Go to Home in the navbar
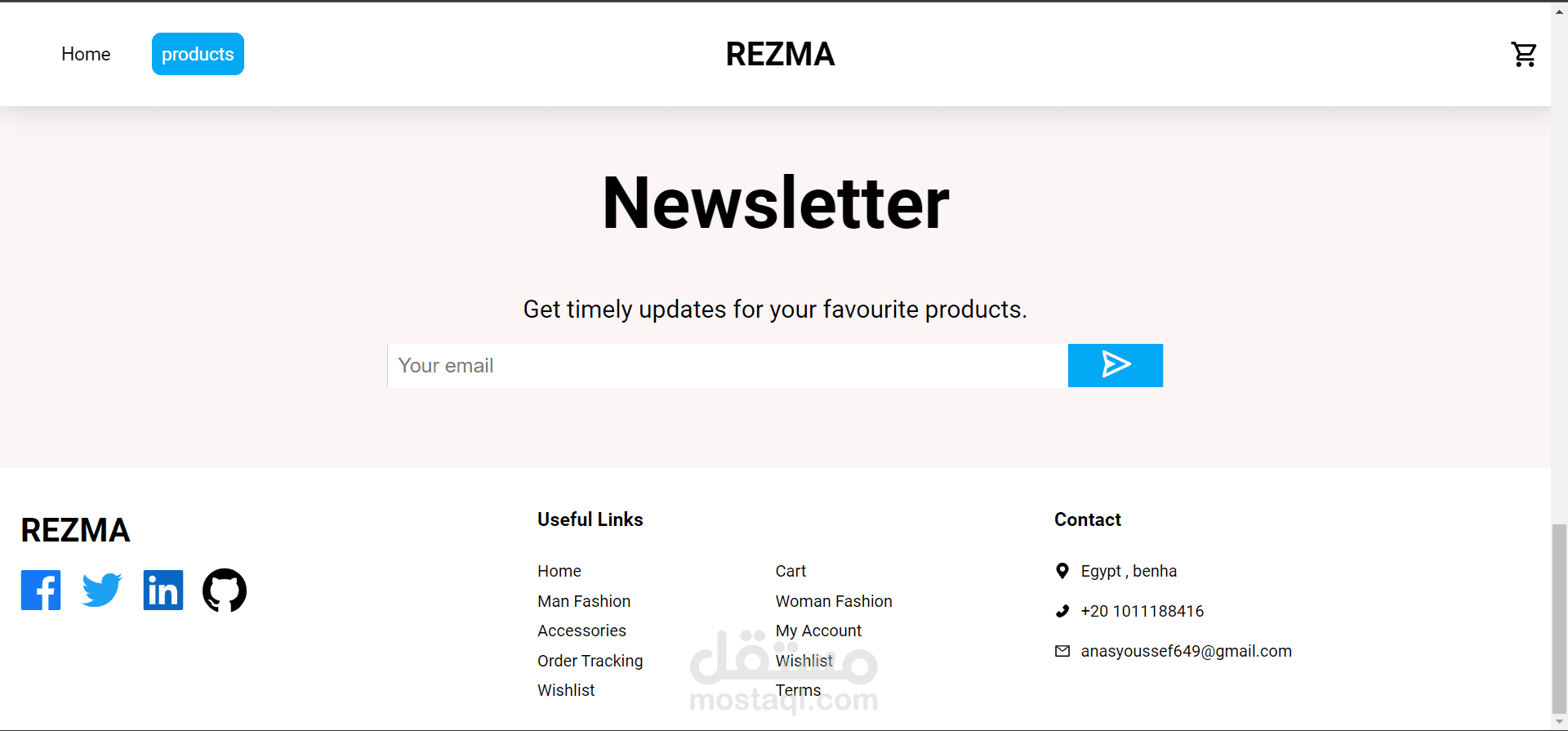 pos(86,54)
